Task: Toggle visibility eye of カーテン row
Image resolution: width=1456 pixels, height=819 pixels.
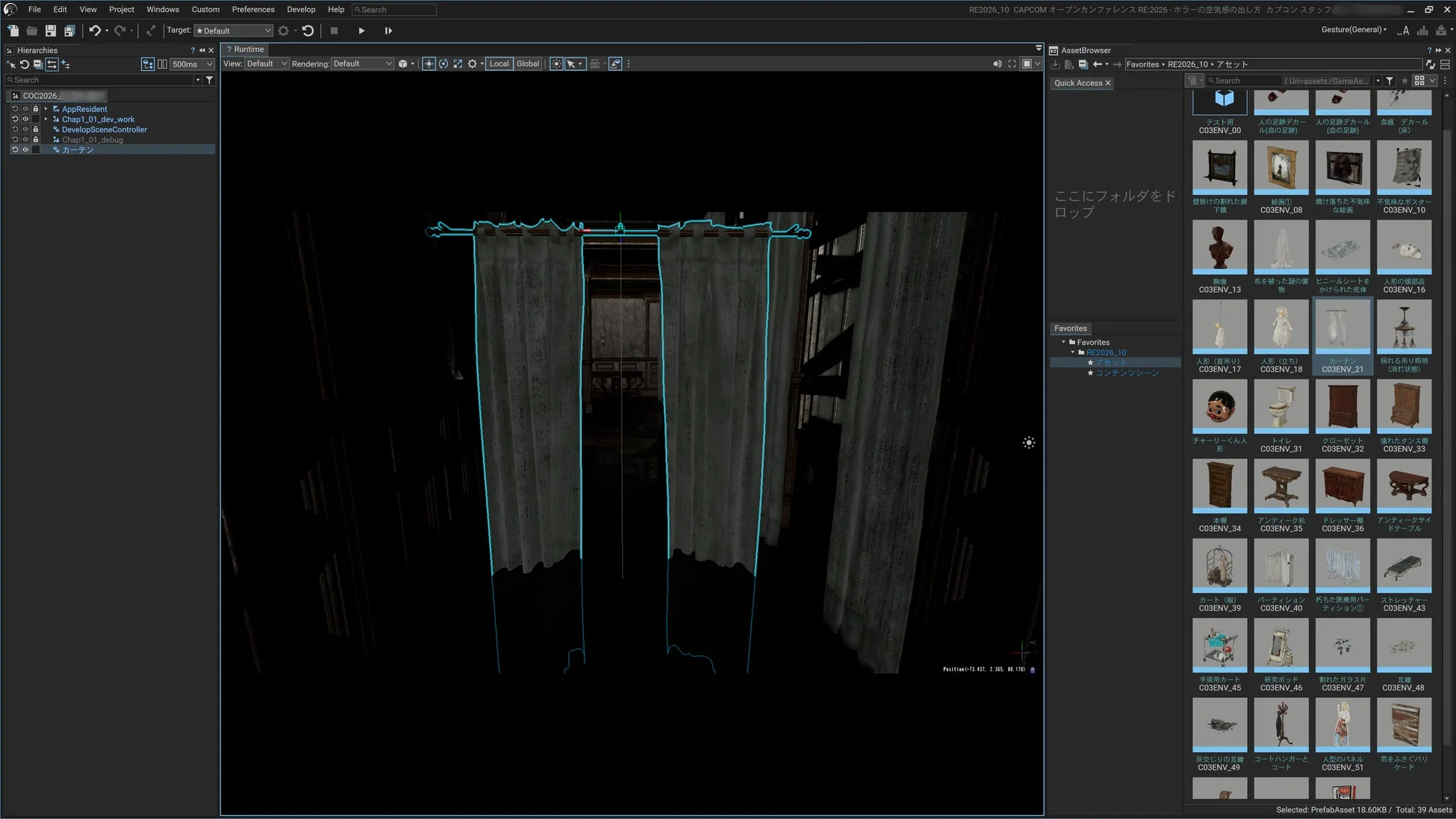Action: click(25, 150)
